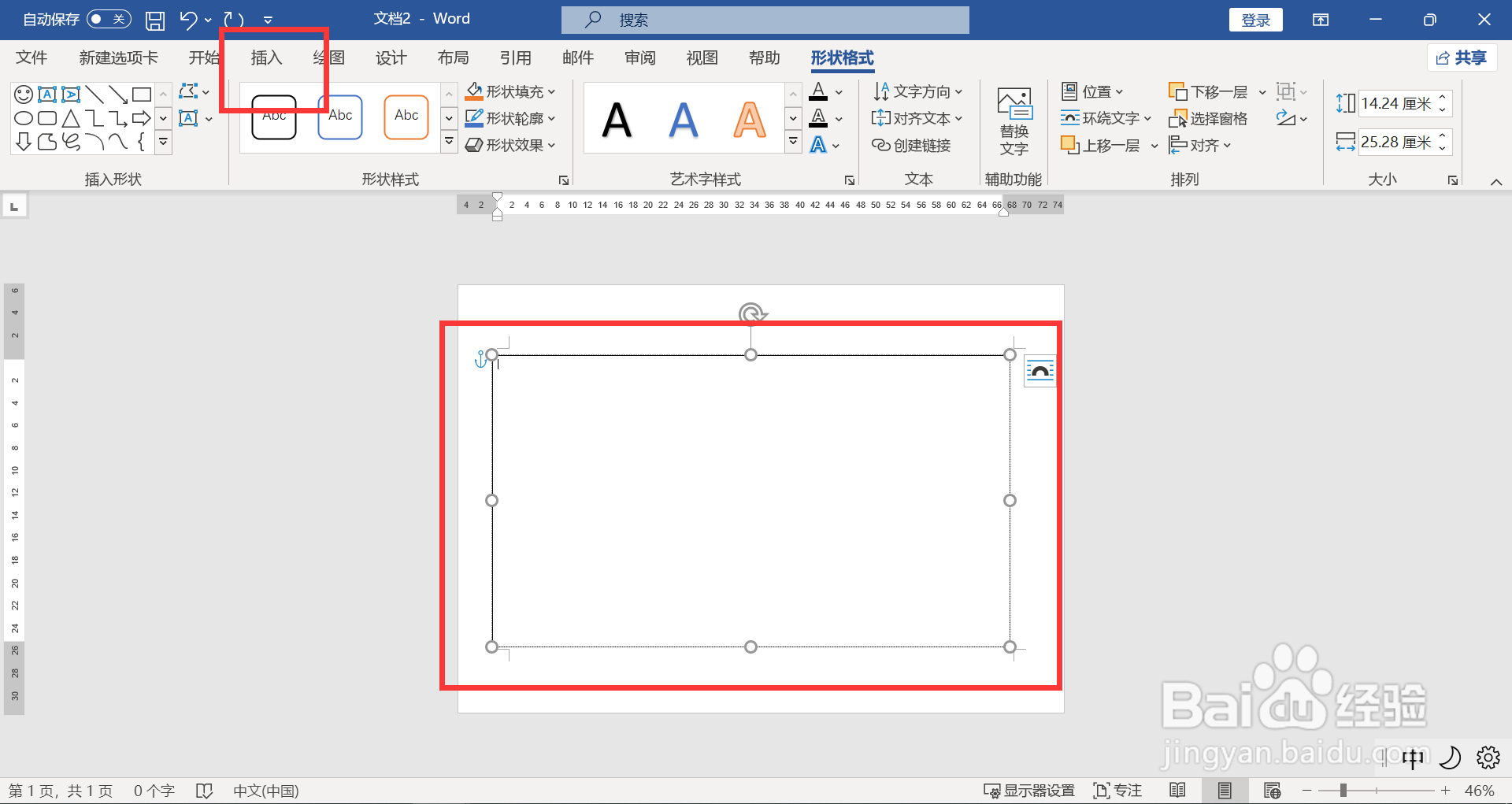Open Ribbon Display Options icon
The width and height of the screenshot is (1512, 804).
1321,20
